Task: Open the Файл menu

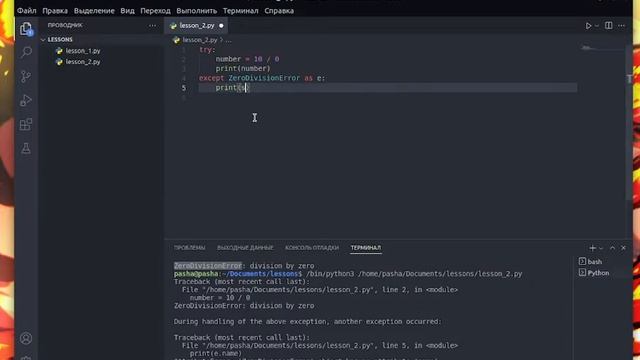Action: point(27,11)
